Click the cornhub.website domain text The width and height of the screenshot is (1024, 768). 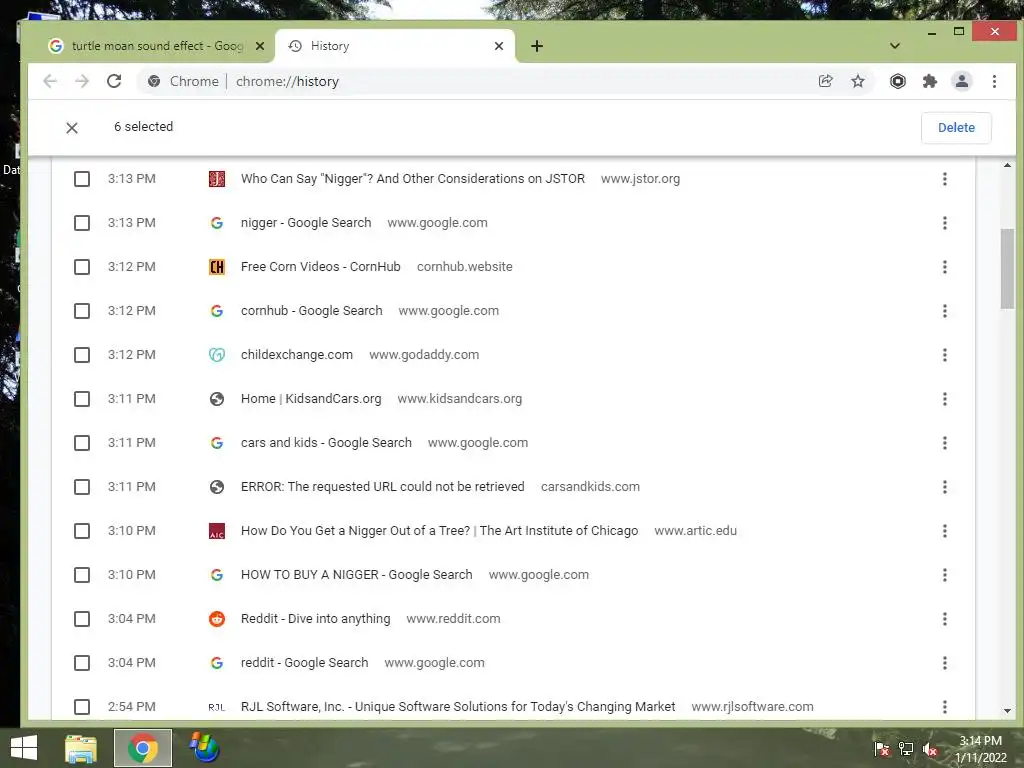coord(464,267)
